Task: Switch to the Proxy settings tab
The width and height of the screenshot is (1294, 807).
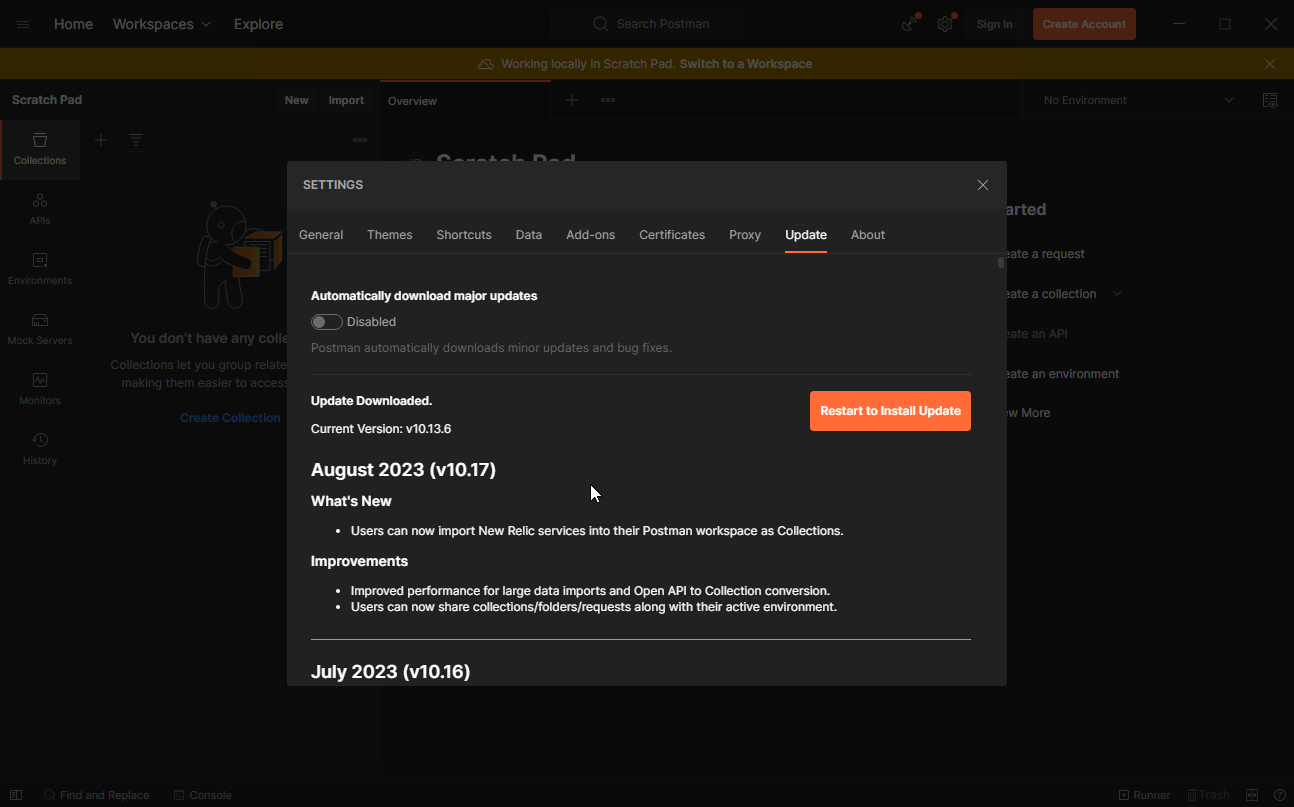Action: tap(744, 234)
